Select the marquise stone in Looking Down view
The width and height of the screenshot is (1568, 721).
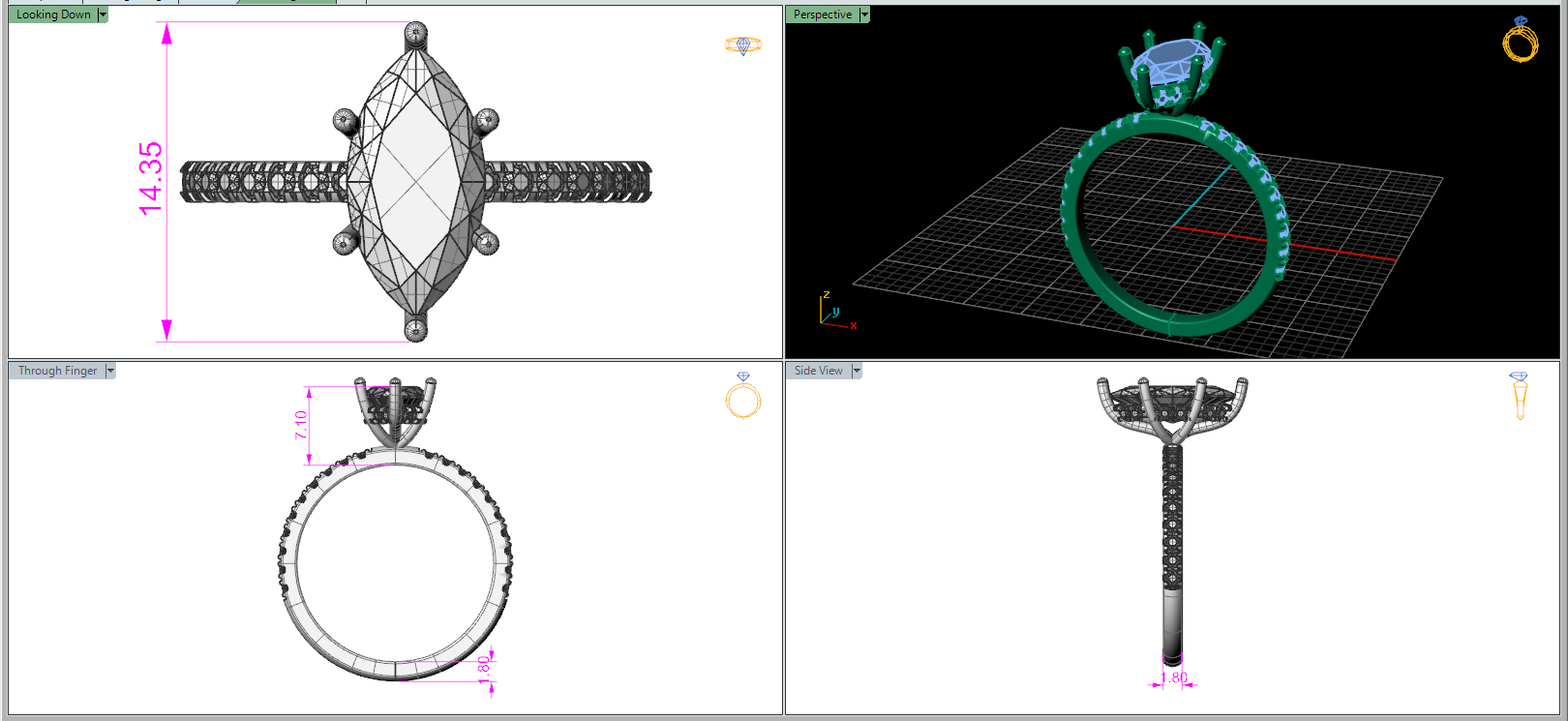pos(416,182)
